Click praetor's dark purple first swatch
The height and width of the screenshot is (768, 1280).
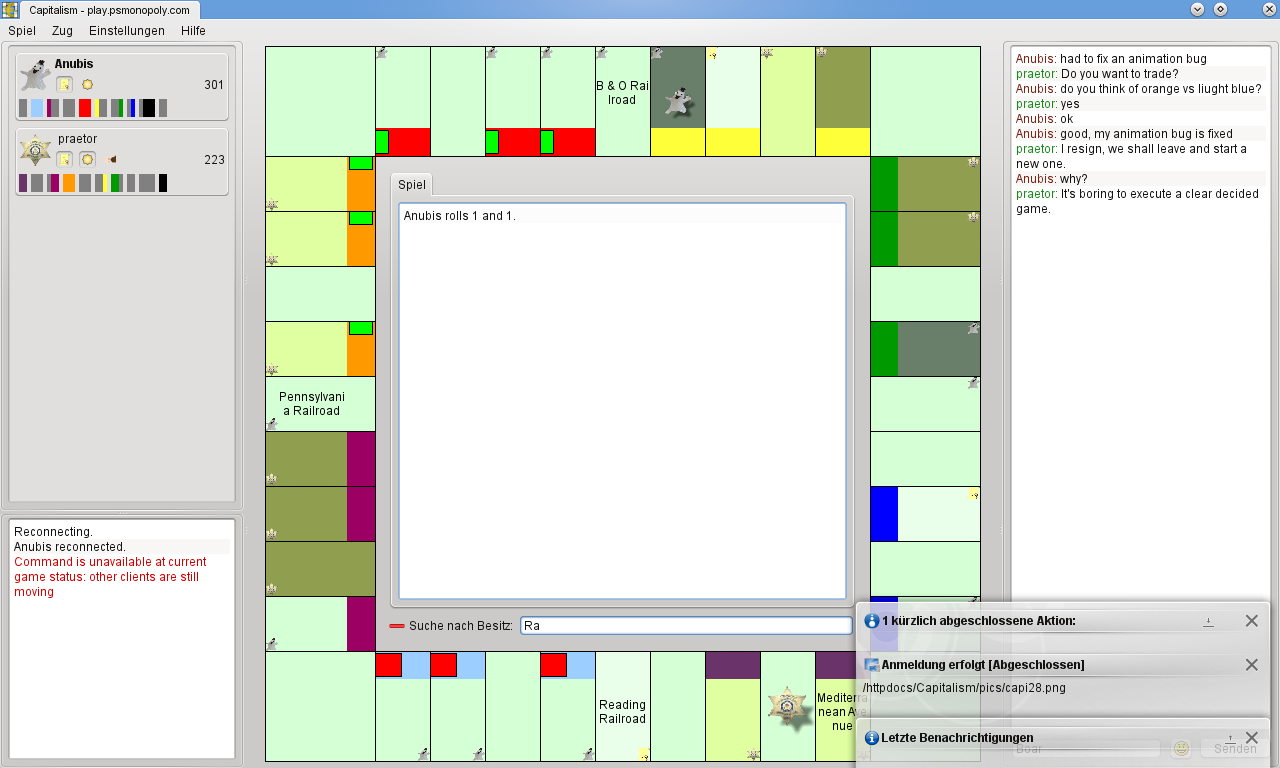point(23,183)
